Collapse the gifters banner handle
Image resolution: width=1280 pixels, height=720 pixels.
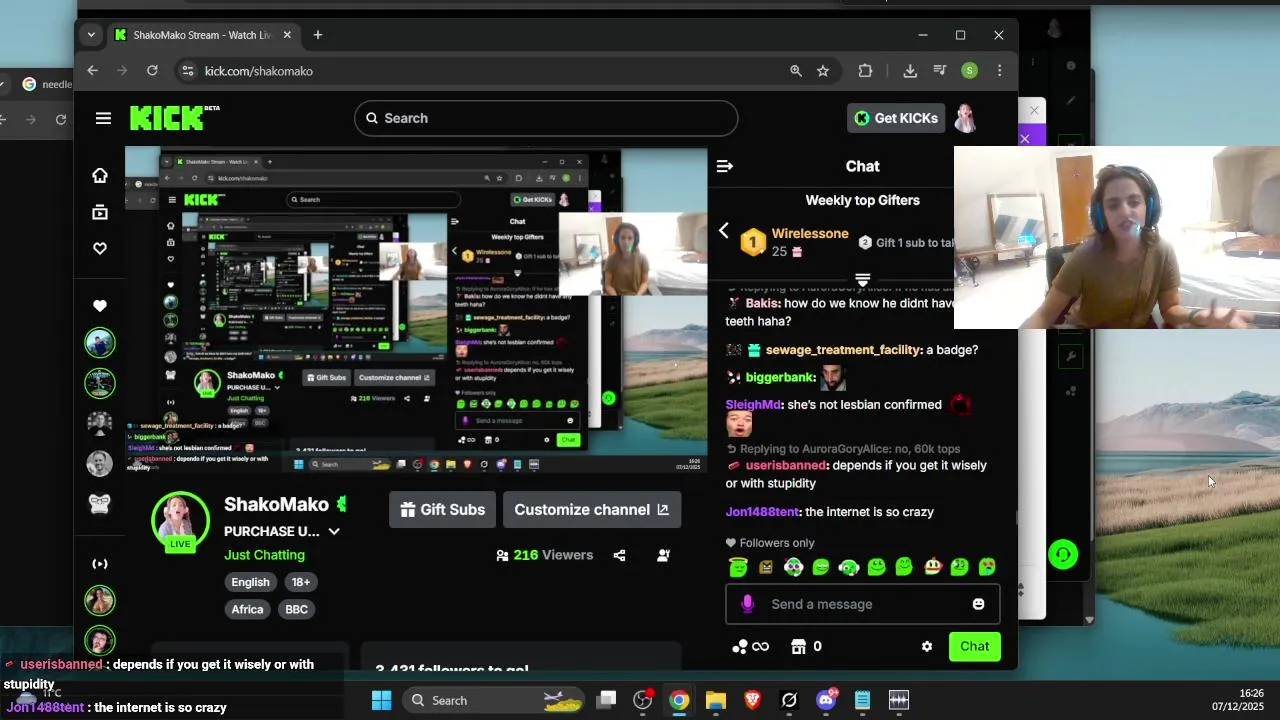[x=863, y=279]
